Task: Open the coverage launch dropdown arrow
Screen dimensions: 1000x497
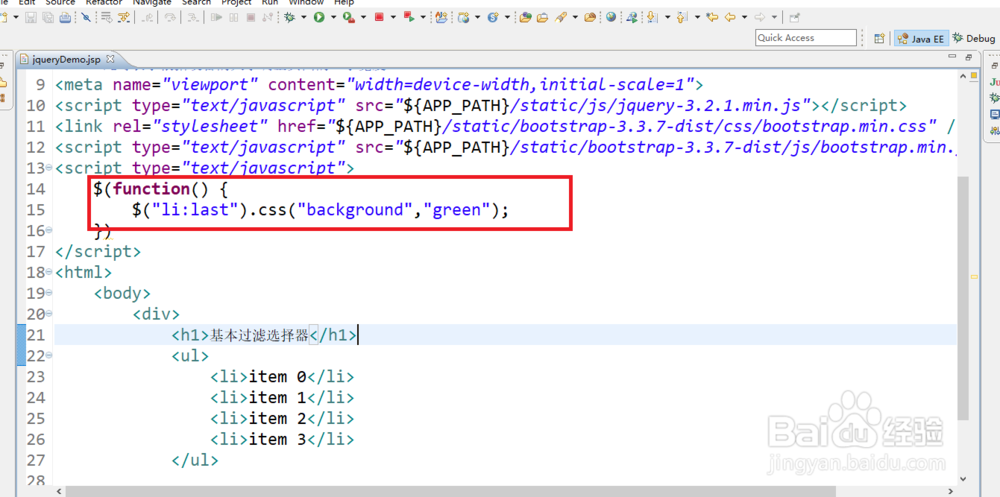Action: point(364,17)
